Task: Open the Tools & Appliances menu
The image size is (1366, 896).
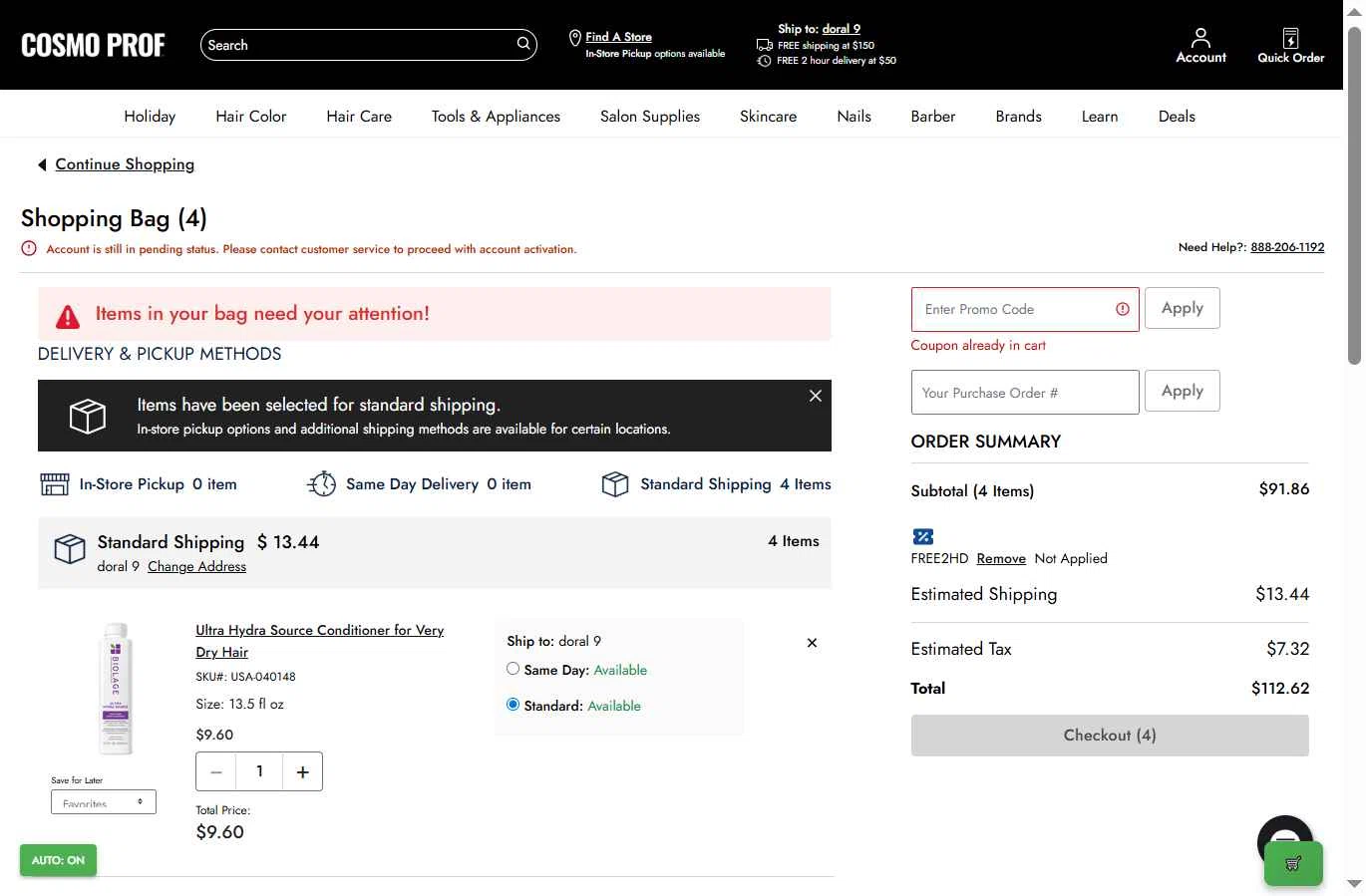Action: [496, 117]
